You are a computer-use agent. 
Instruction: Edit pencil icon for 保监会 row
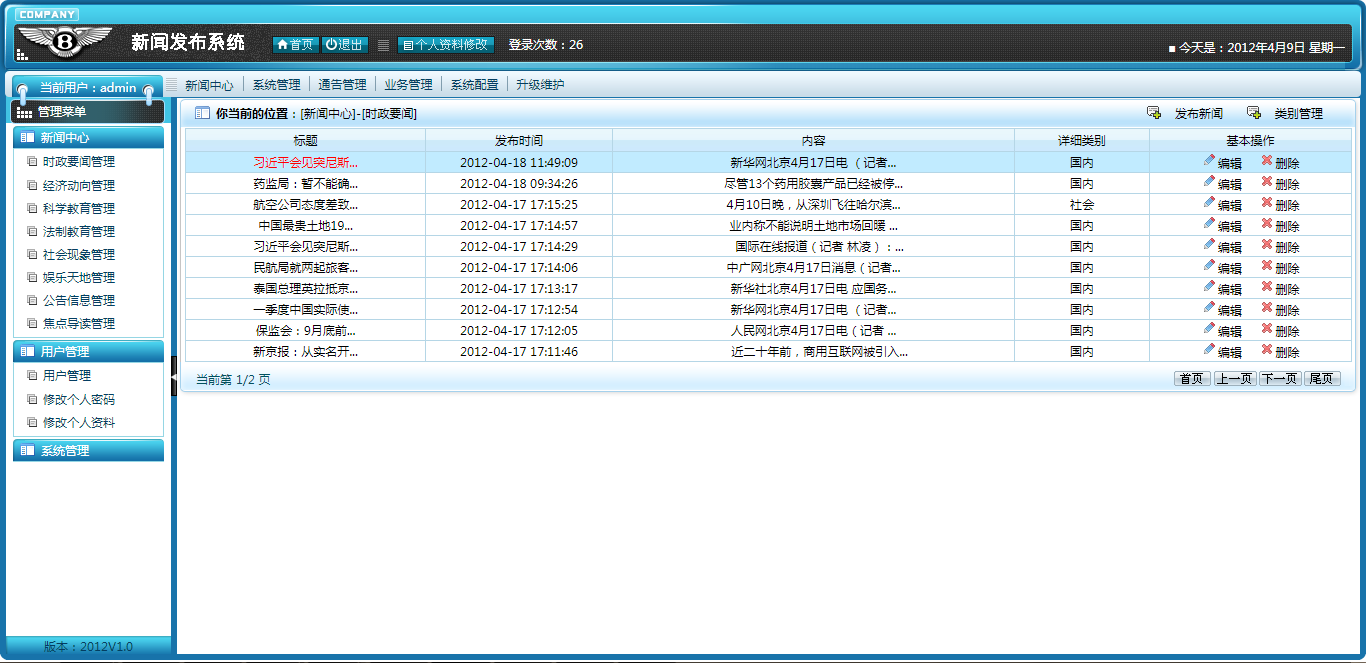tap(1210, 329)
